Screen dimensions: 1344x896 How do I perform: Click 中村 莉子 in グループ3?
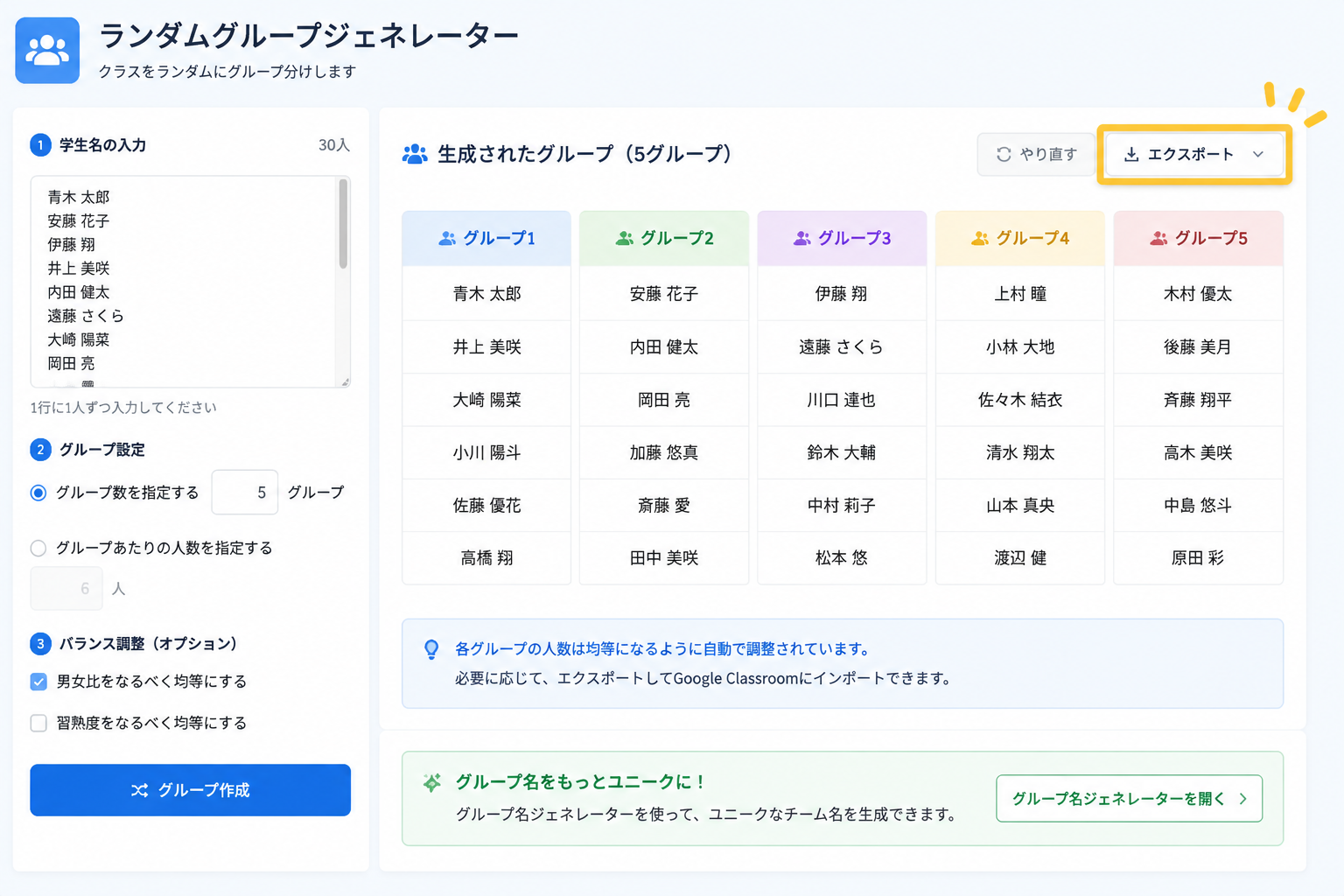coord(842,506)
